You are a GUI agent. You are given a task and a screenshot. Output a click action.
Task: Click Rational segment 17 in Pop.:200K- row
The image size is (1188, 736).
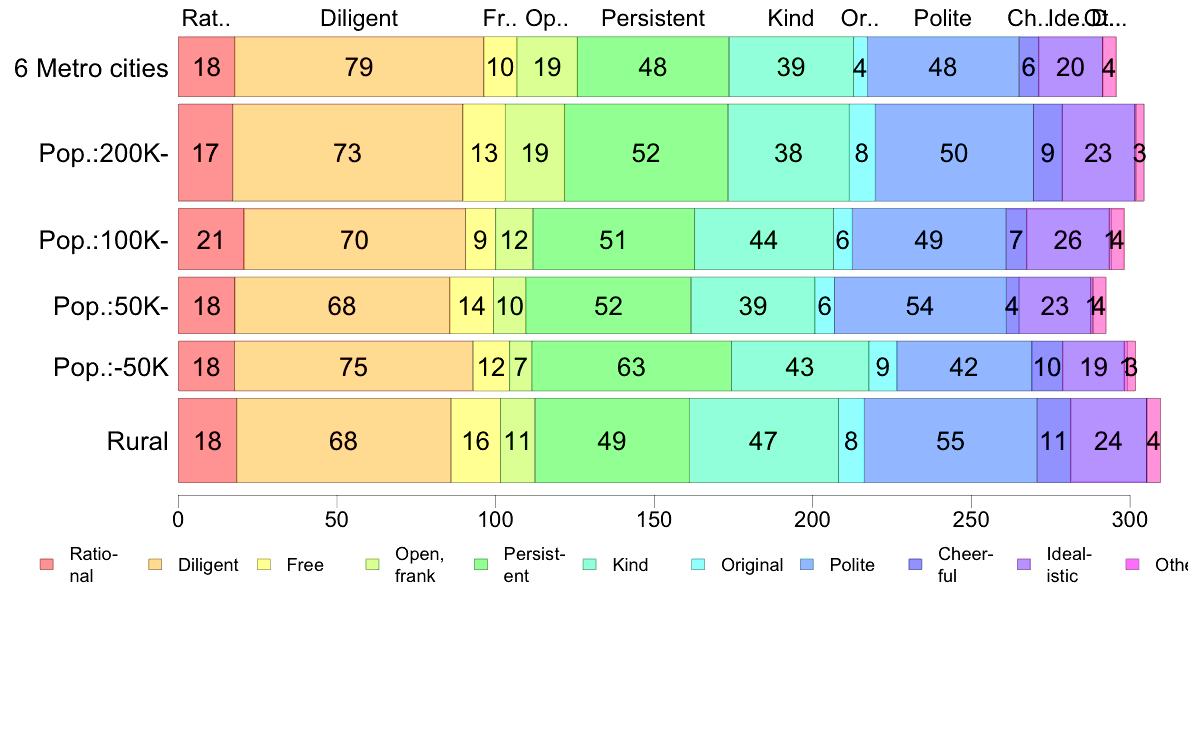(x=205, y=152)
